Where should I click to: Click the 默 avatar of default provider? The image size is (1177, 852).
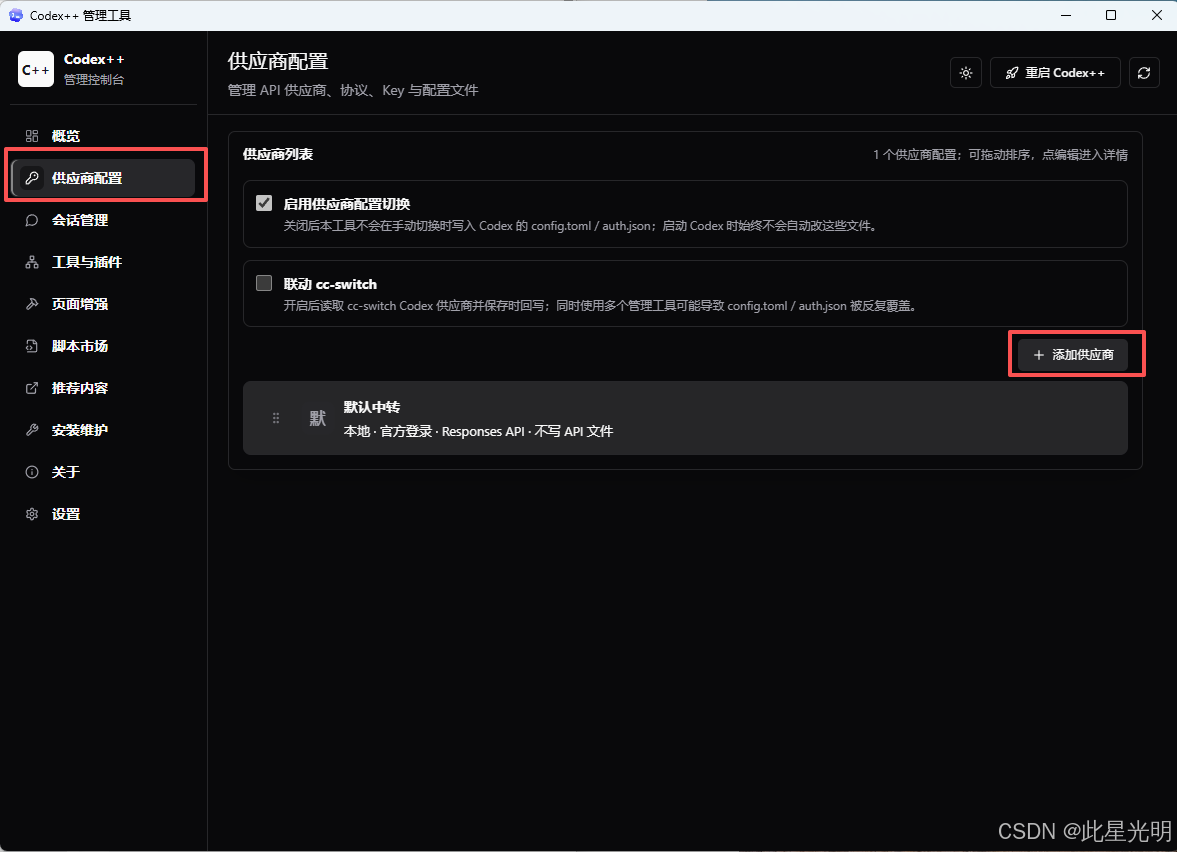click(x=318, y=418)
